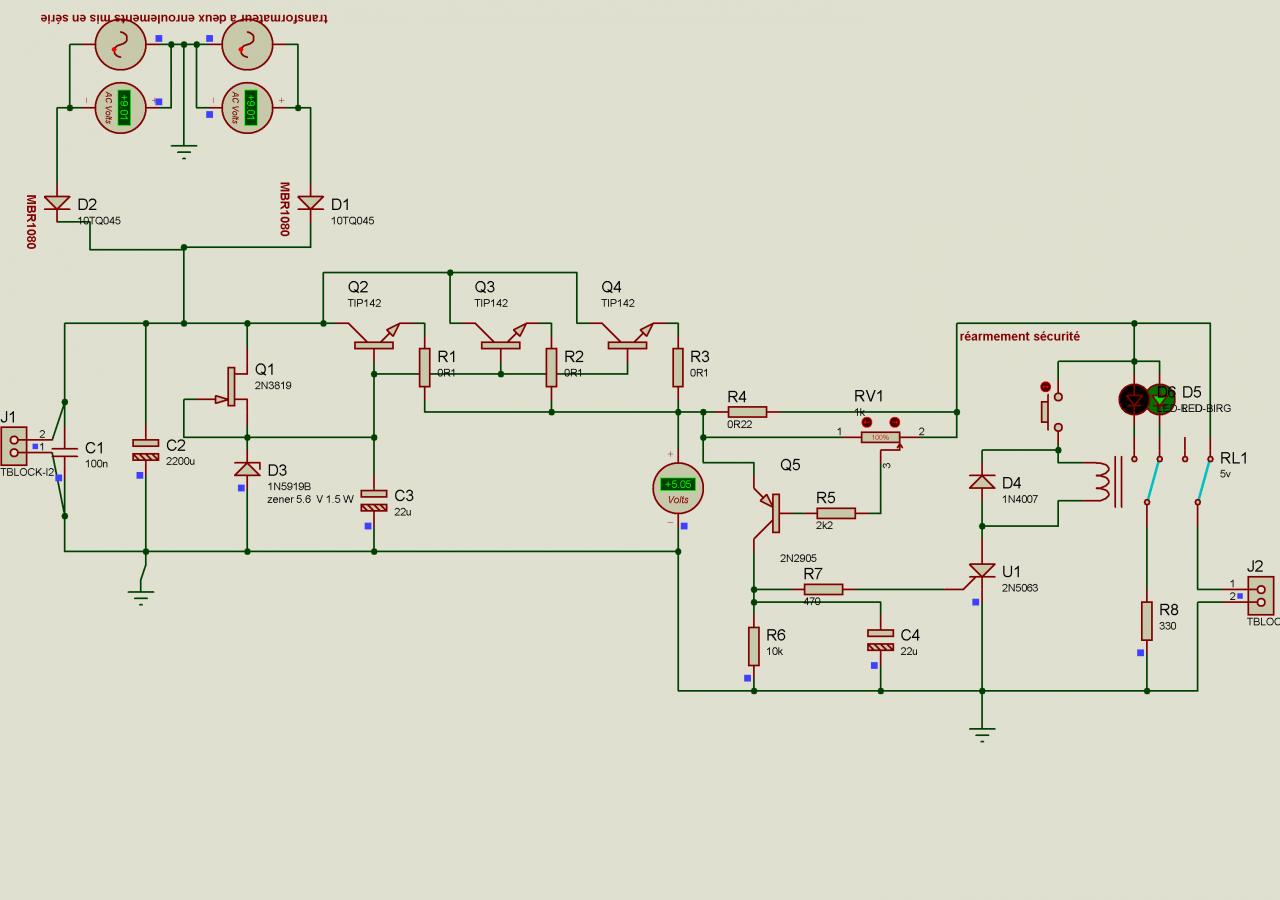Screen dimensions: 1280x900
Task: Click the C2 2200u electrolytic capacitor
Action: click(146, 450)
